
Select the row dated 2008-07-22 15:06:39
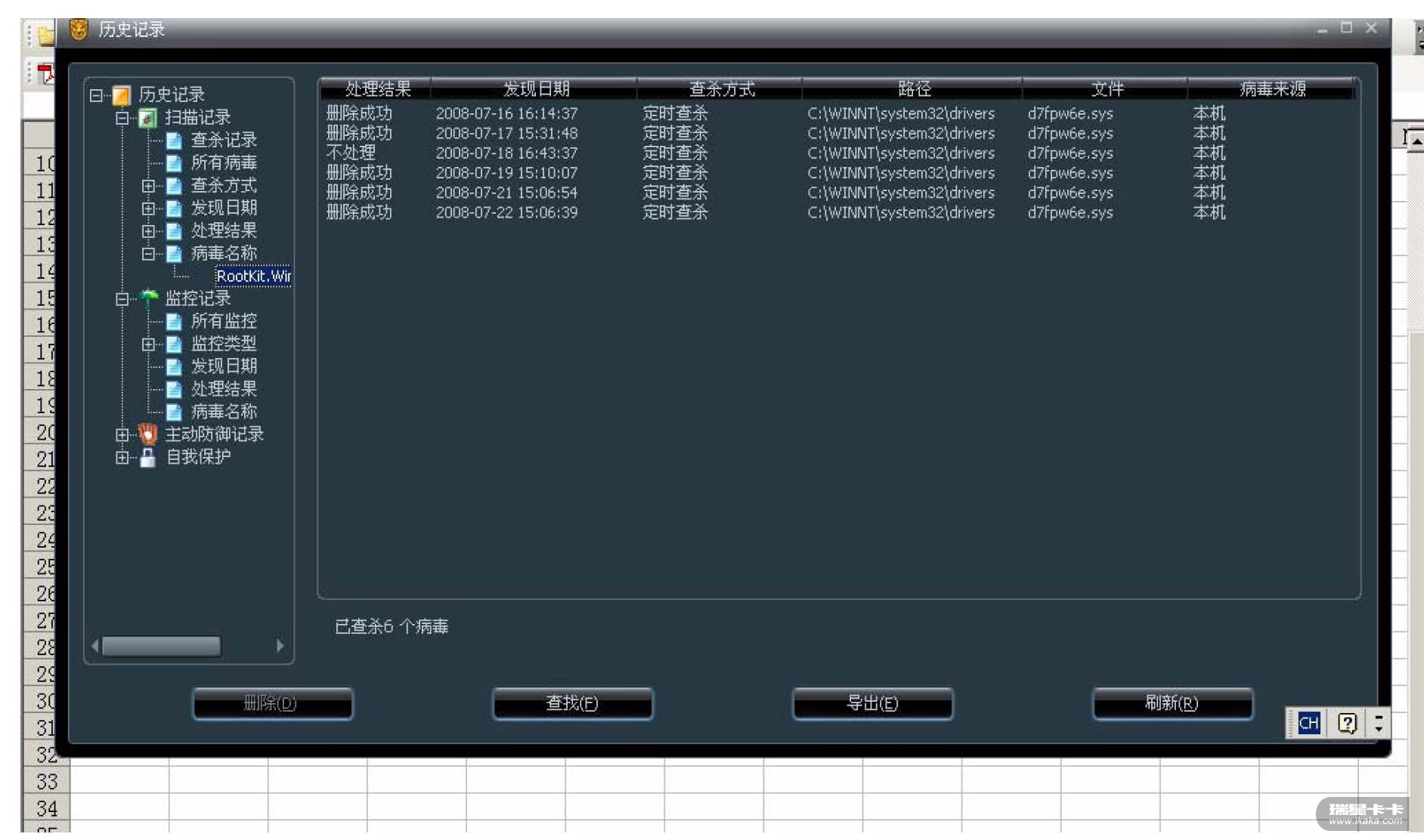click(839, 212)
